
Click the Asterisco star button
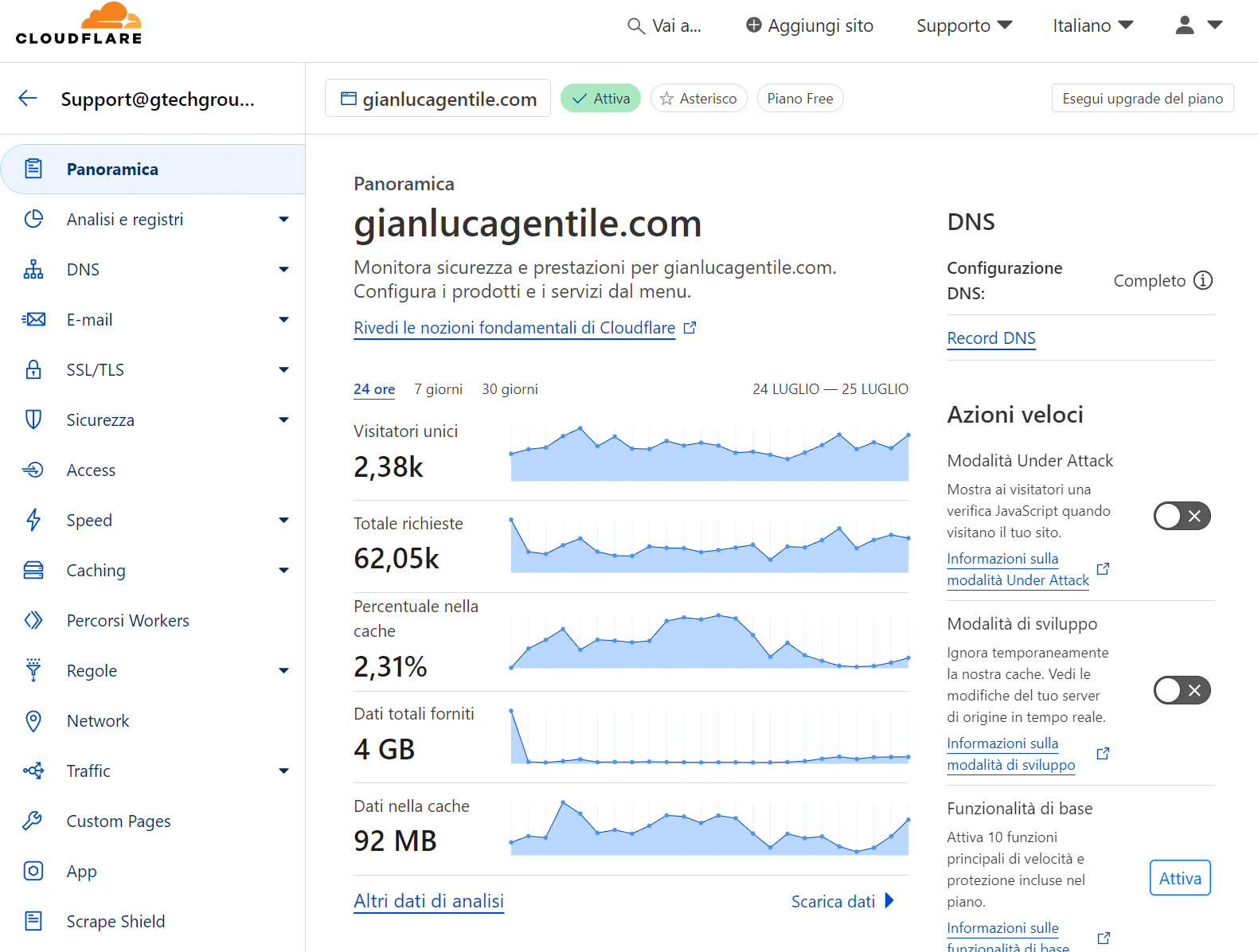click(699, 99)
